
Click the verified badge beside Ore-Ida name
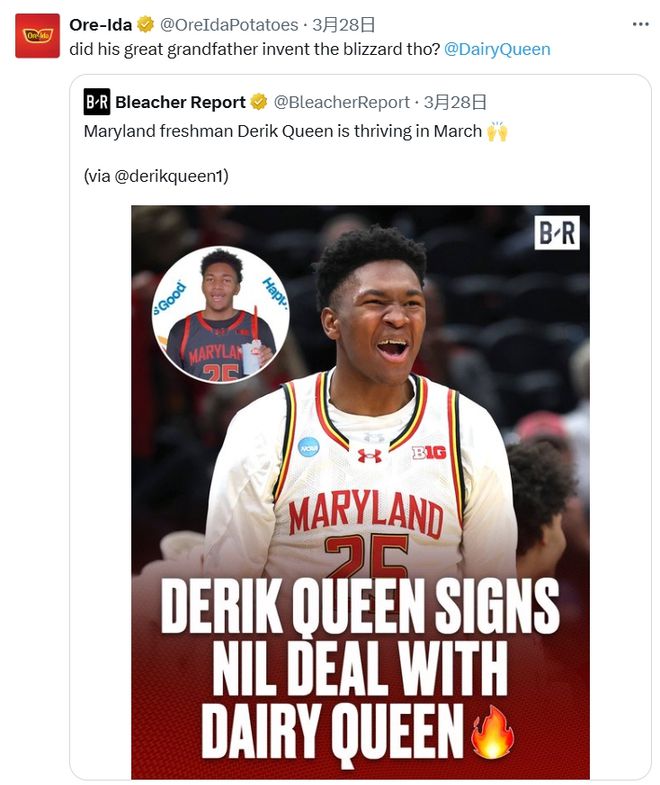click(x=145, y=24)
